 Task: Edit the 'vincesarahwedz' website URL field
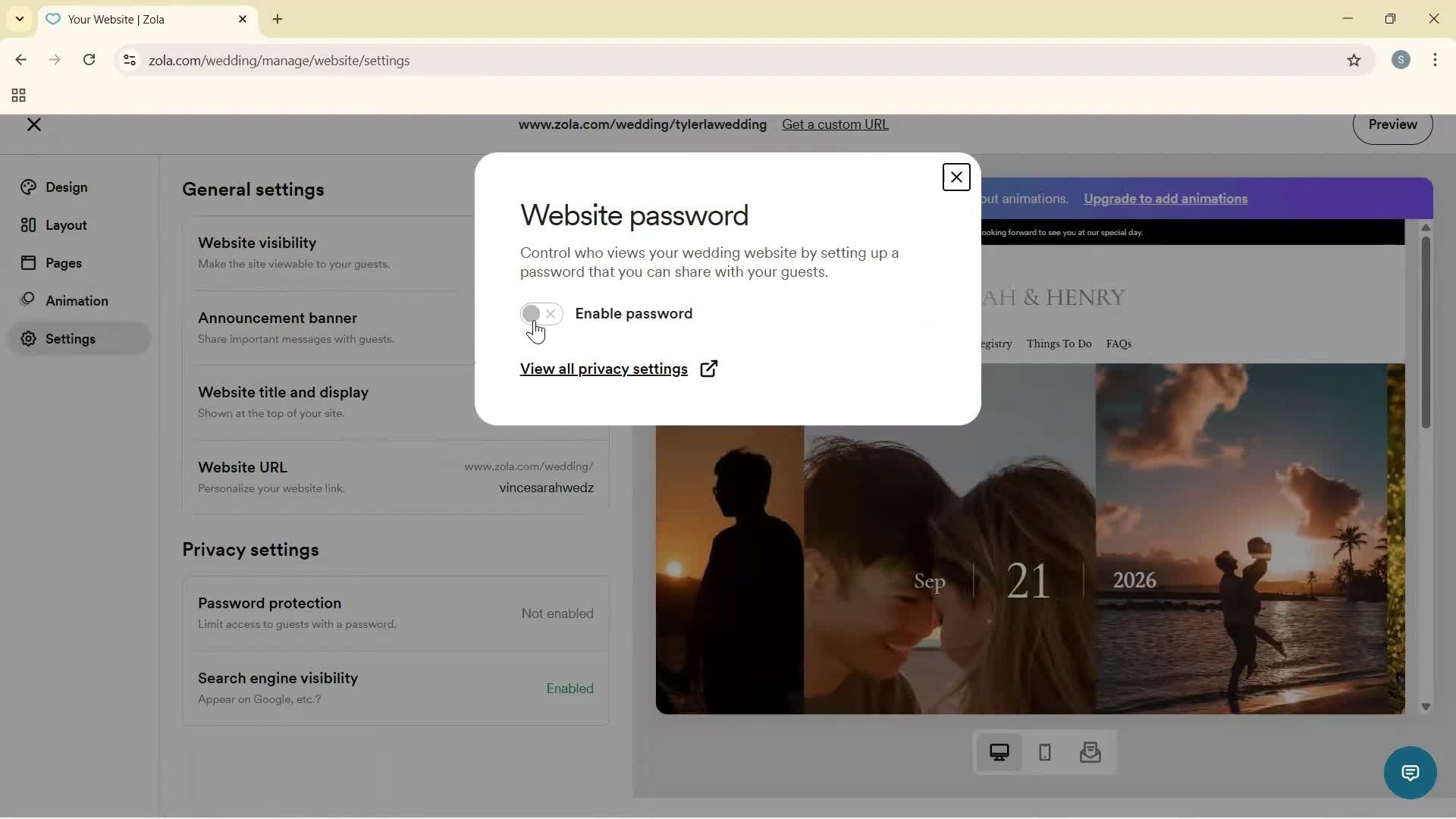click(546, 488)
